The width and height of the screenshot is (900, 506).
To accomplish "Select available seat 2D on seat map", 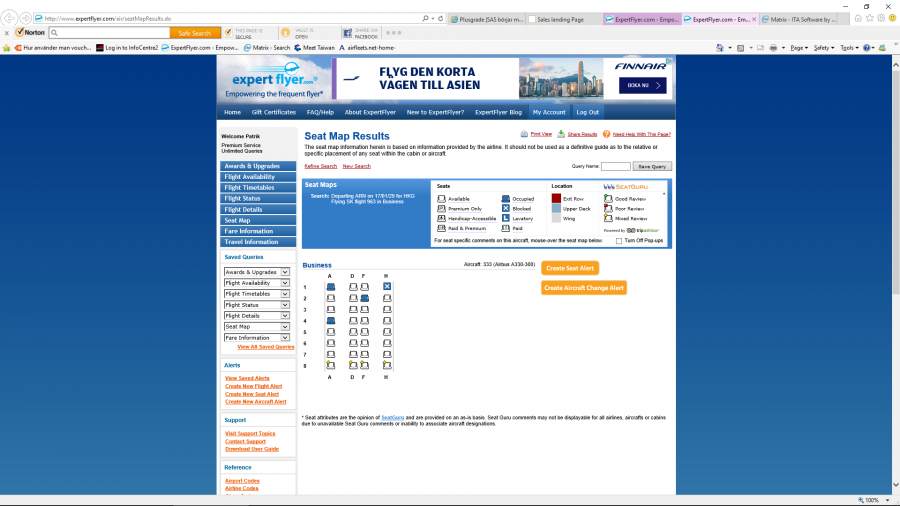I will click(353, 298).
